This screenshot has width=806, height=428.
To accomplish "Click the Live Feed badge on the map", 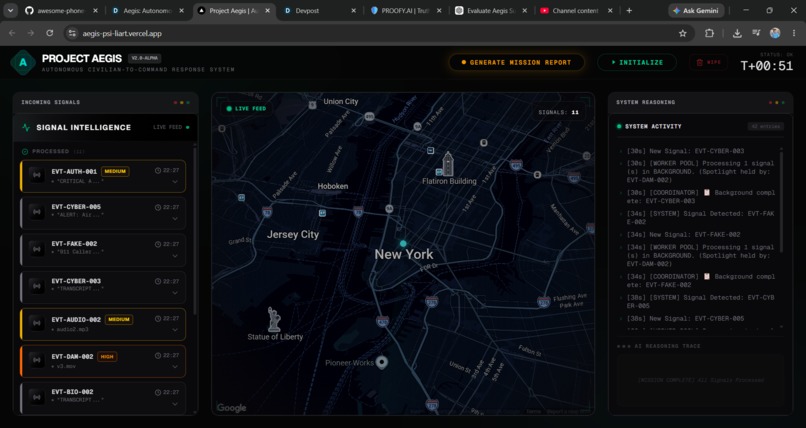I will pos(246,109).
